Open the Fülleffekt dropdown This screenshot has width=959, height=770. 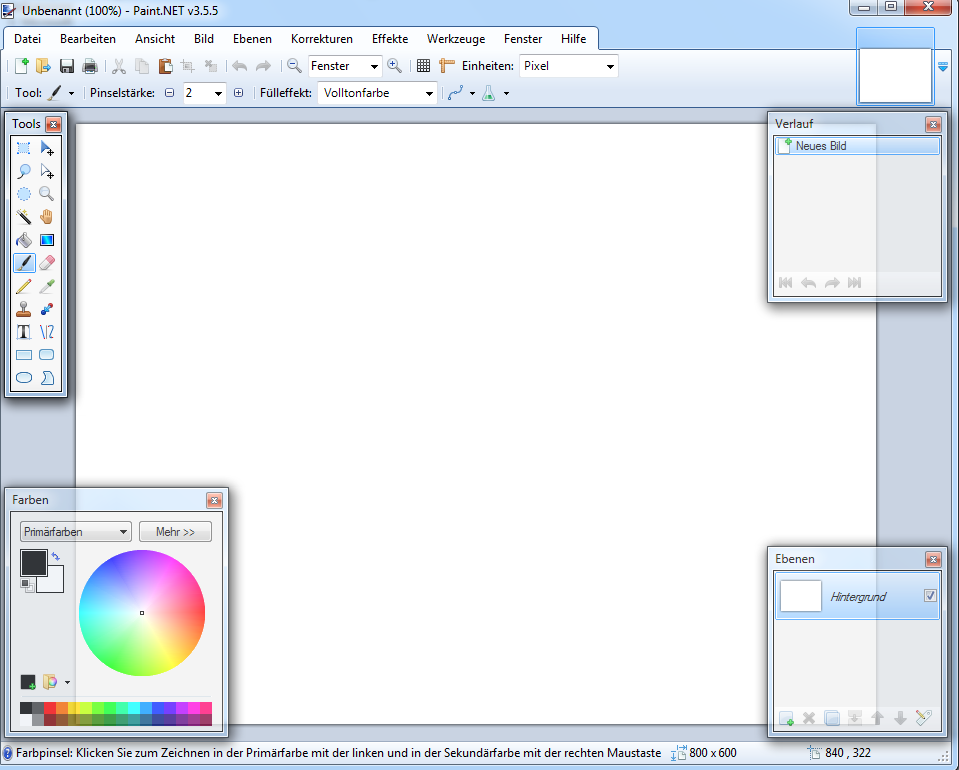pyautogui.click(x=428, y=92)
